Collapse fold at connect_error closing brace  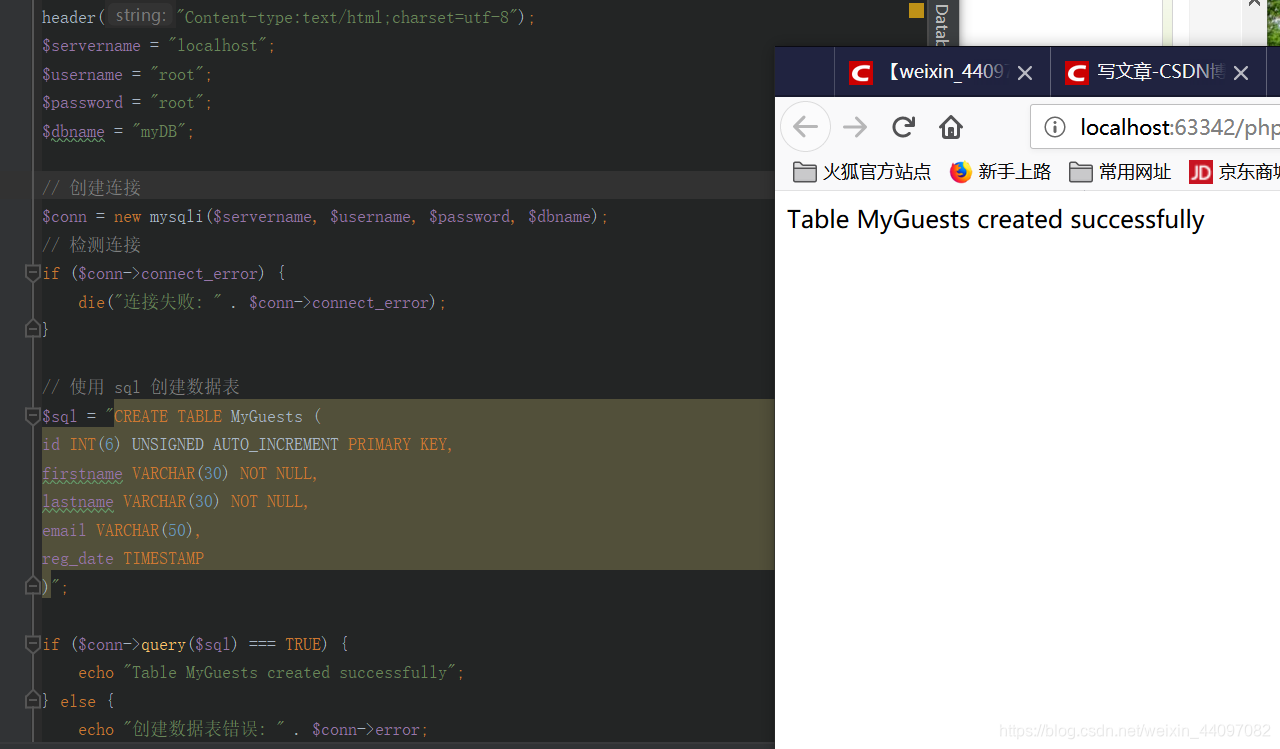click(32, 329)
